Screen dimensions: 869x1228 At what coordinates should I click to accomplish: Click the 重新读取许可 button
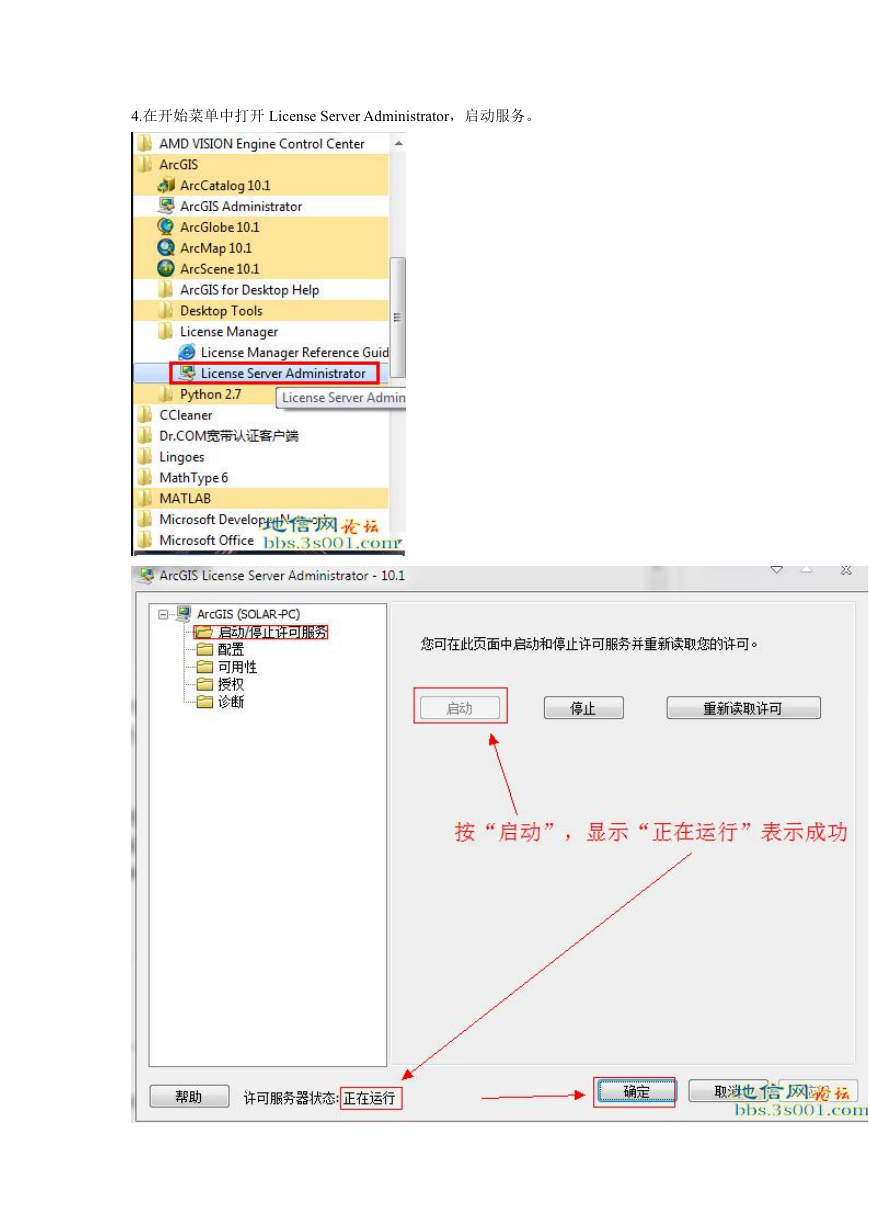[743, 708]
